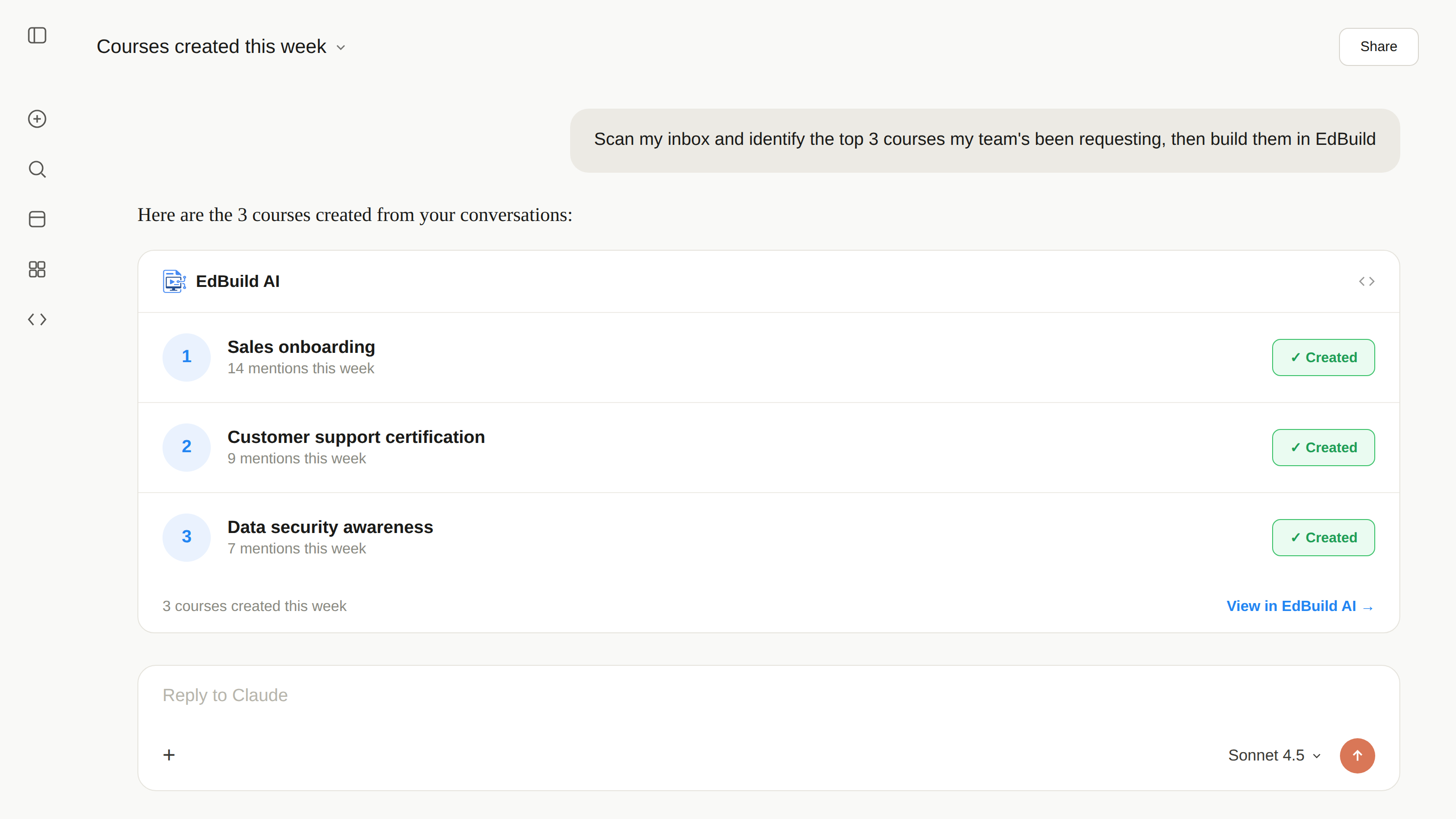This screenshot has width=1456, height=819.
Task: Click the user message bubble about scanning inbox
Action: click(x=985, y=140)
